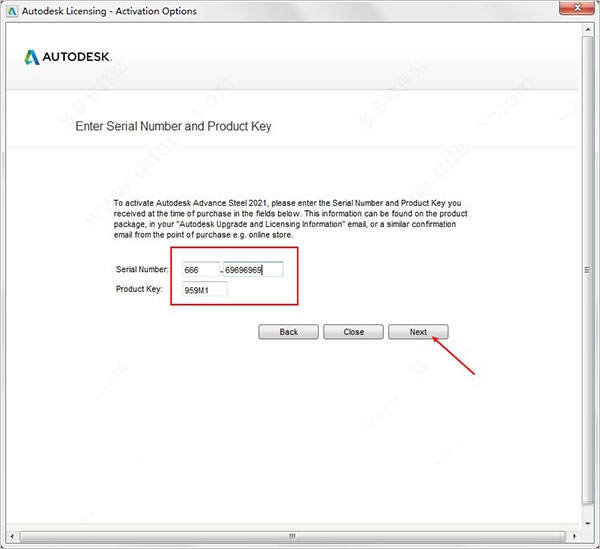Click the Autodesk logo in the header

tap(68, 57)
